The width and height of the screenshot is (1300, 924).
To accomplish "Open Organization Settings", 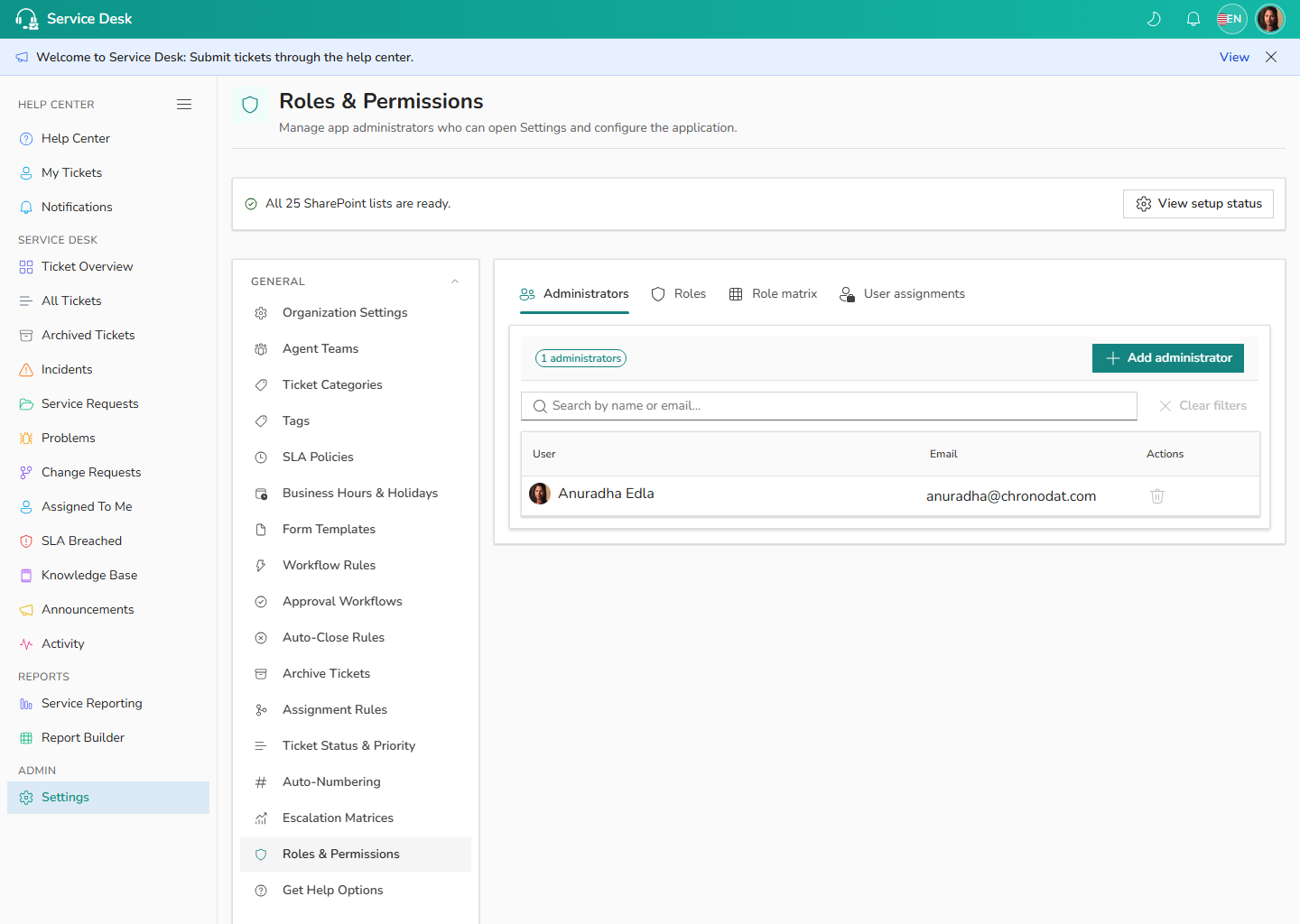I will coord(356,312).
